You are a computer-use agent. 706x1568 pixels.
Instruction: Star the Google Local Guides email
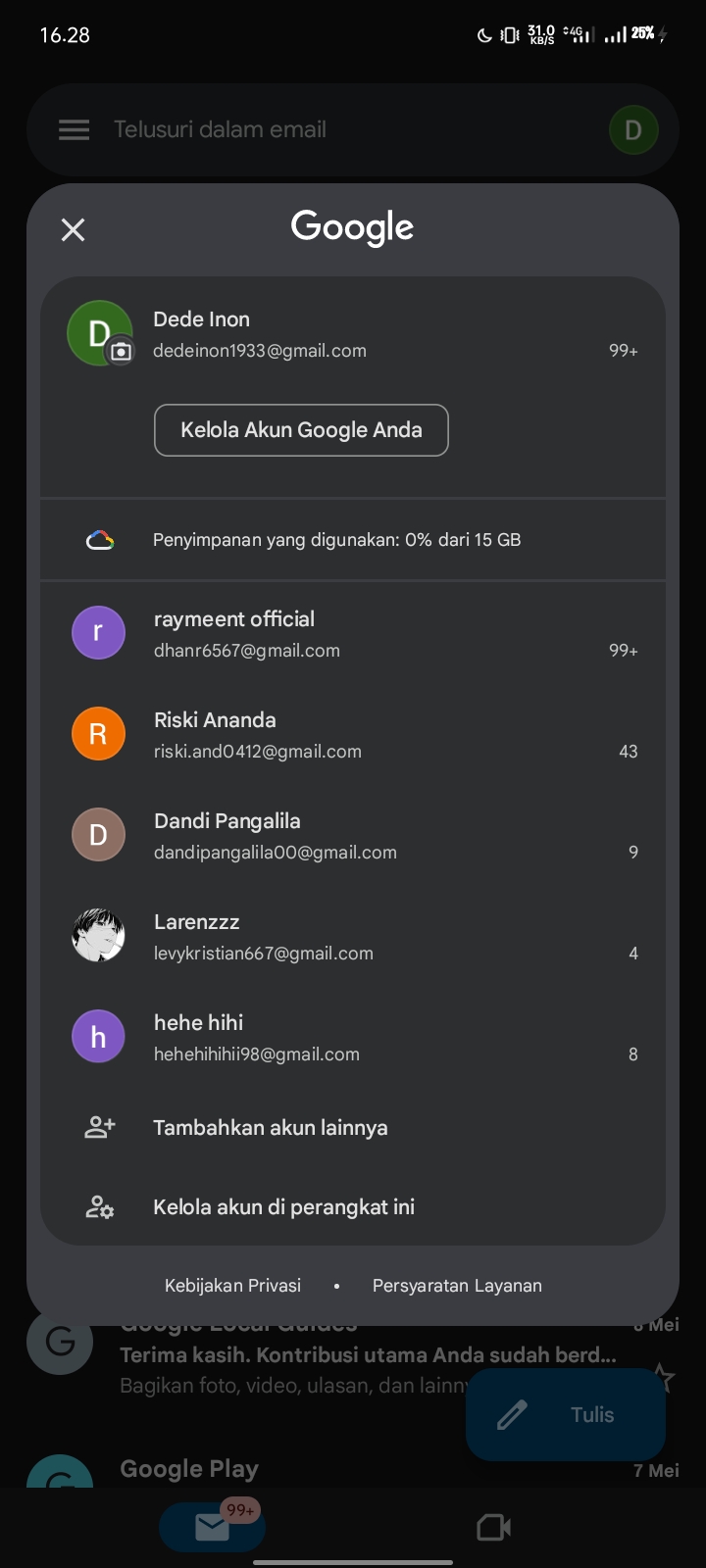[665, 1378]
